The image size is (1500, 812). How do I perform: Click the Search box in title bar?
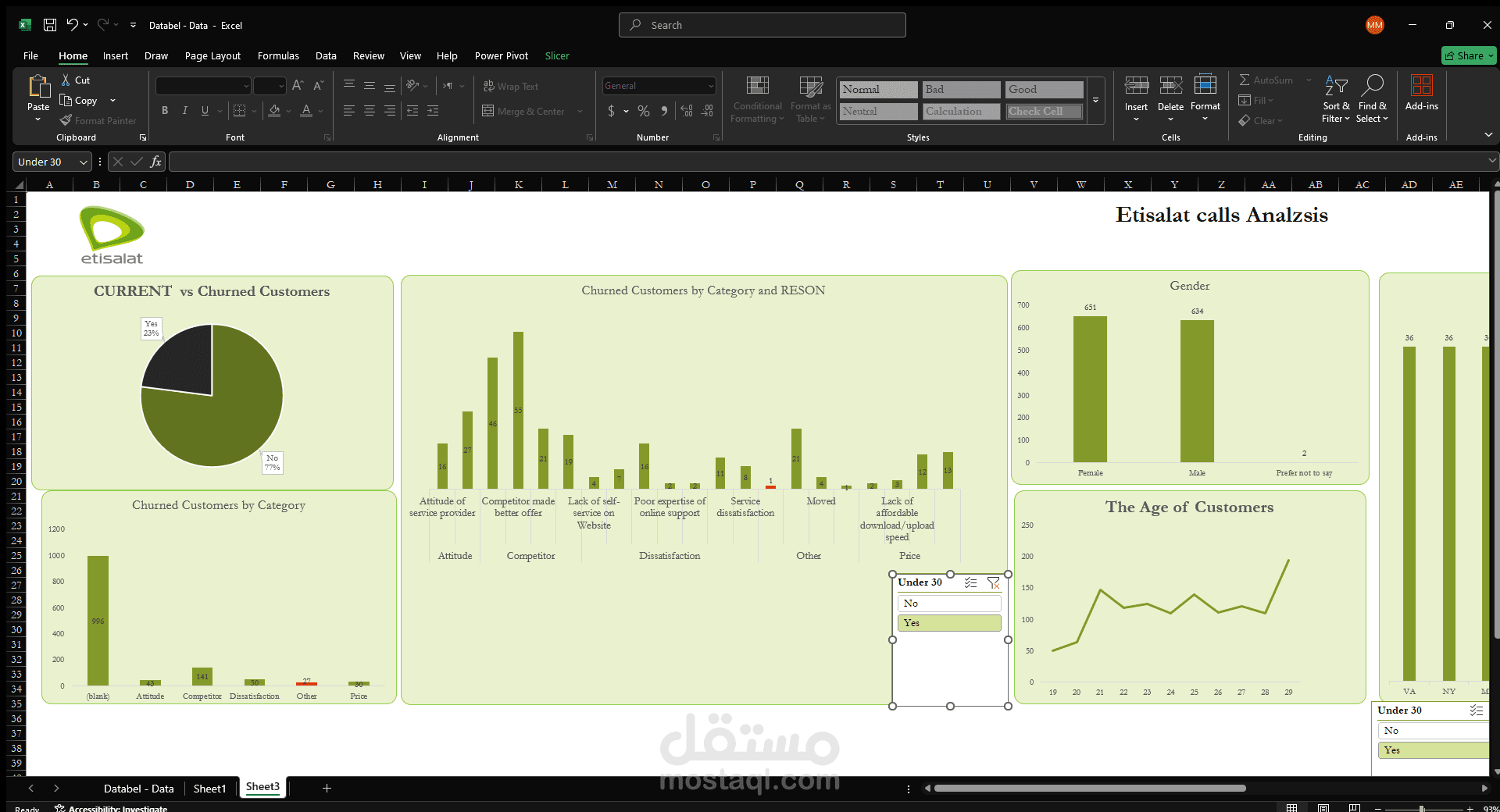[x=762, y=25]
